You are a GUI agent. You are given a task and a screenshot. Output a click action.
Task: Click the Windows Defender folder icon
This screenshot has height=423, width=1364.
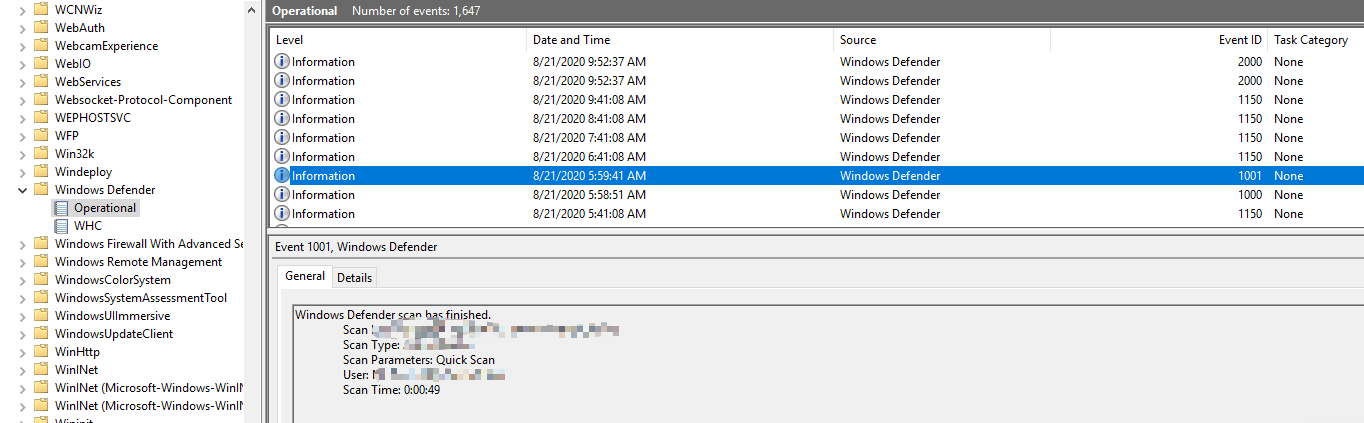coord(41,190)
